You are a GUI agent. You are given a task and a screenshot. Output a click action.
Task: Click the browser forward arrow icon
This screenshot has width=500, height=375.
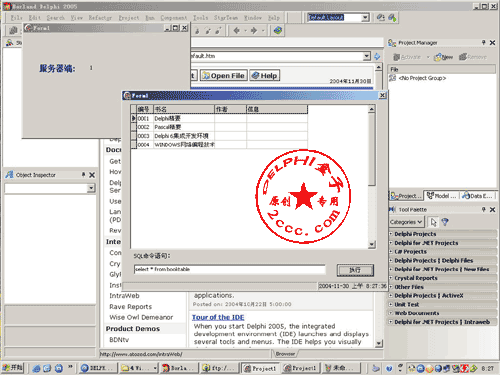254,31
